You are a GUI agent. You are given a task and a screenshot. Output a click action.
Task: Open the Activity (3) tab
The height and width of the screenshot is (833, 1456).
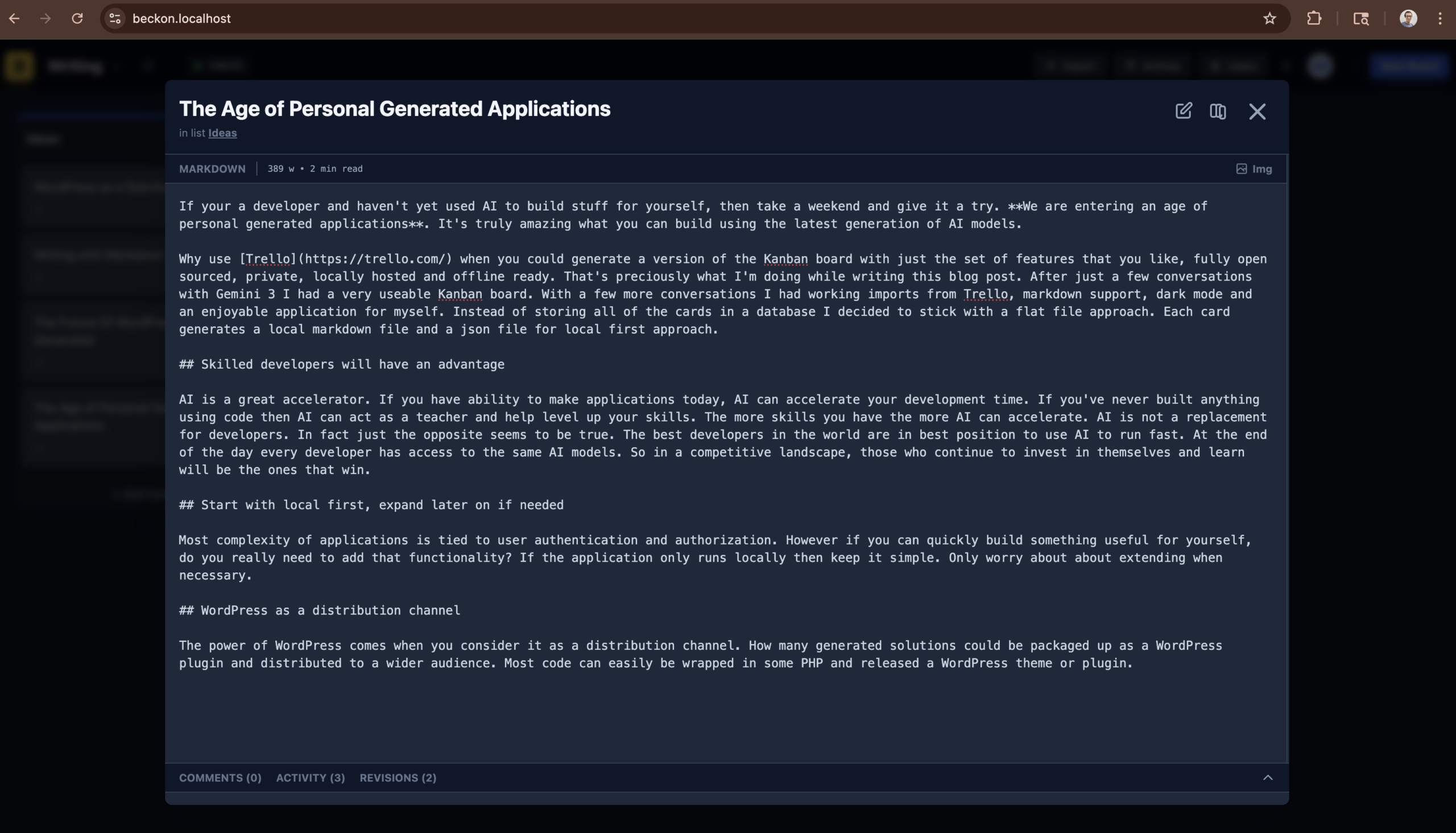311,777
